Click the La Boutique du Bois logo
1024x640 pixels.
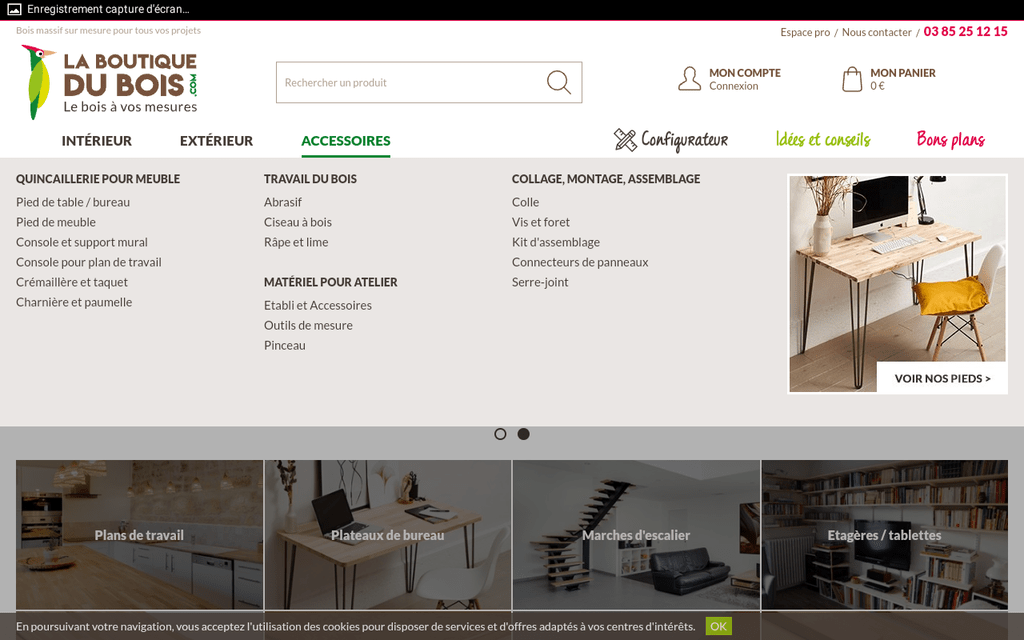pyautogui.click(x=109, y=82)
